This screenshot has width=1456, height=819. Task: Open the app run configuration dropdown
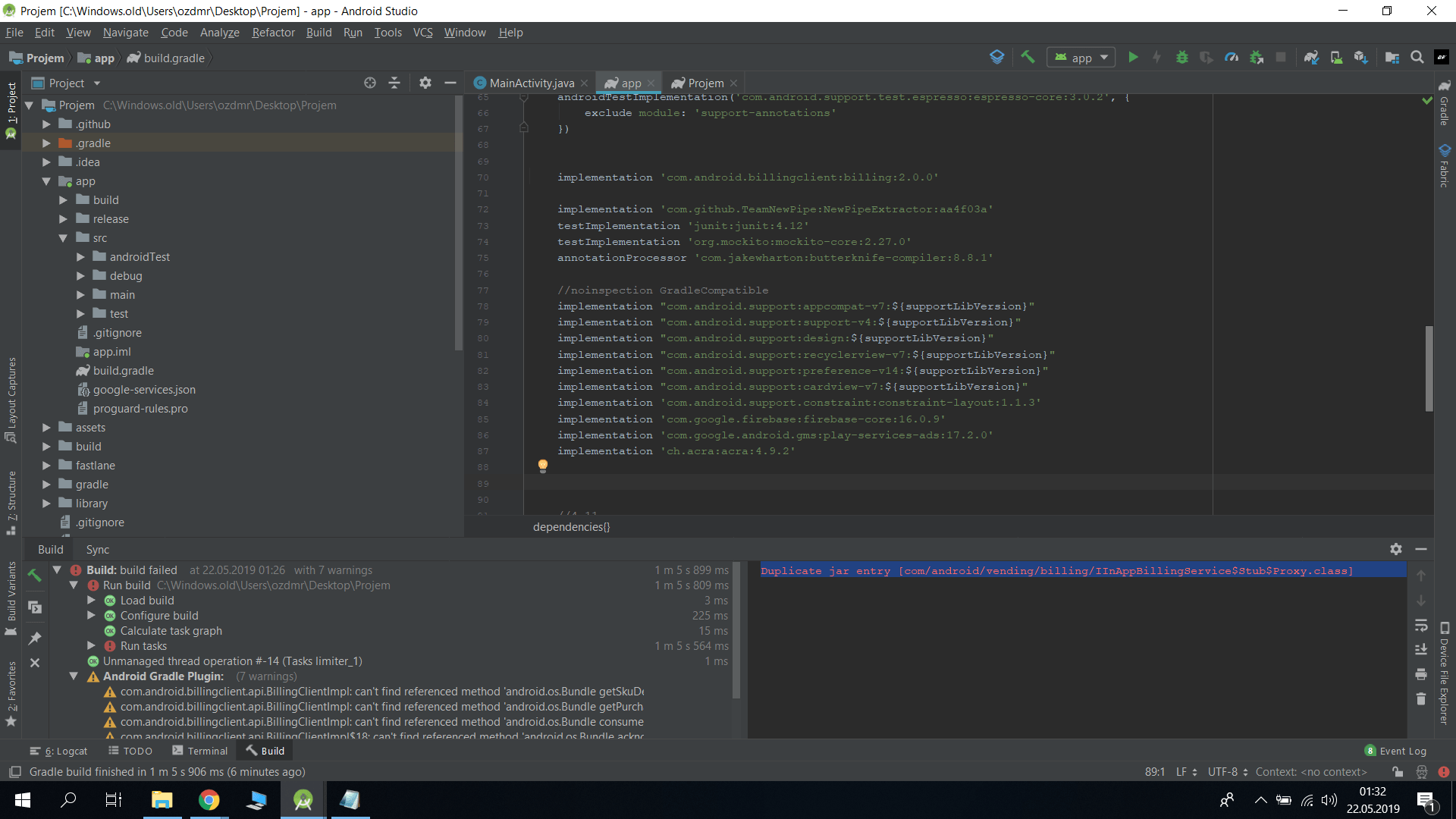pyautogui.click(x=1081, y=57)
